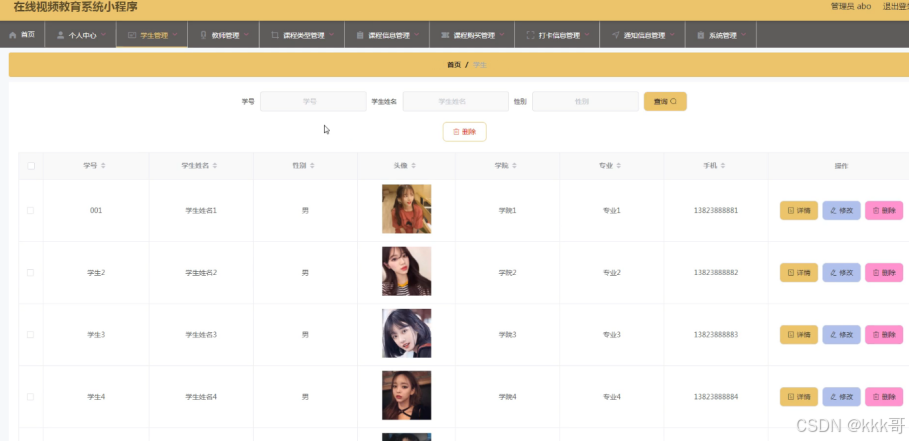Open avatar thumbnail of 学生3
909x441 pixels.
click(406, 333)
